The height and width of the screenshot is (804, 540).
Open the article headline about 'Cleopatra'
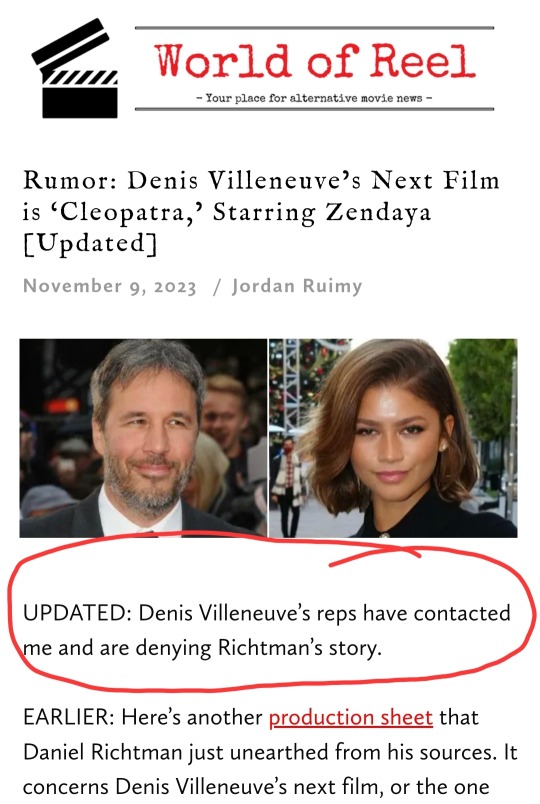pyautogui.click(x=261, y=212)
